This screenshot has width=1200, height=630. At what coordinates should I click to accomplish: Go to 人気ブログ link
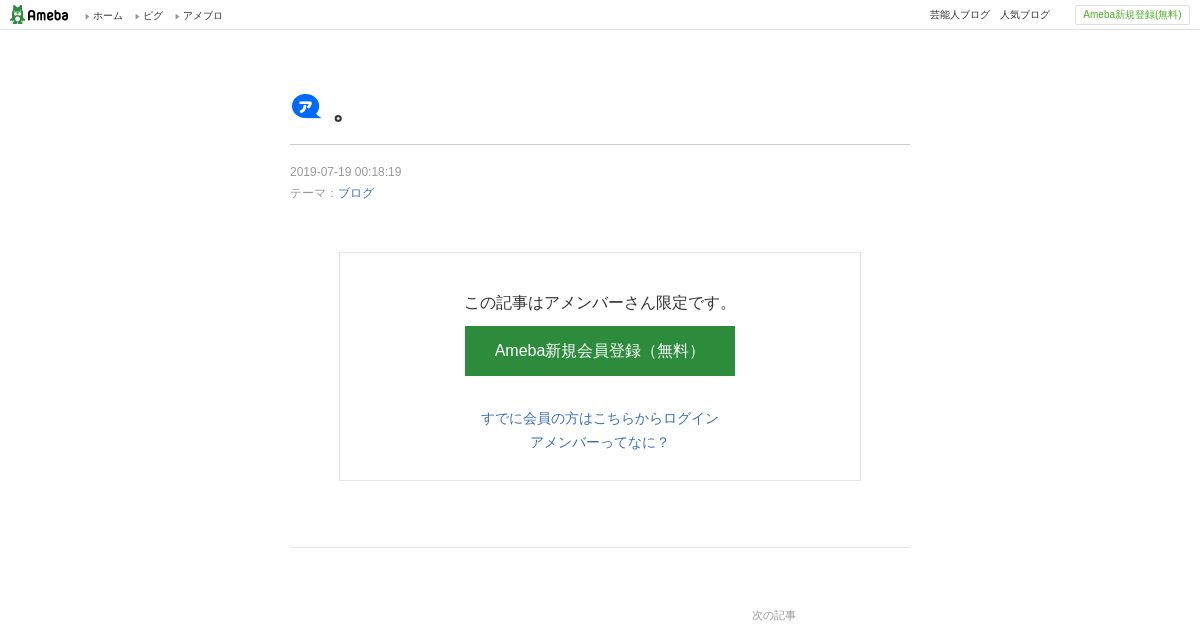click(1025, 15)
